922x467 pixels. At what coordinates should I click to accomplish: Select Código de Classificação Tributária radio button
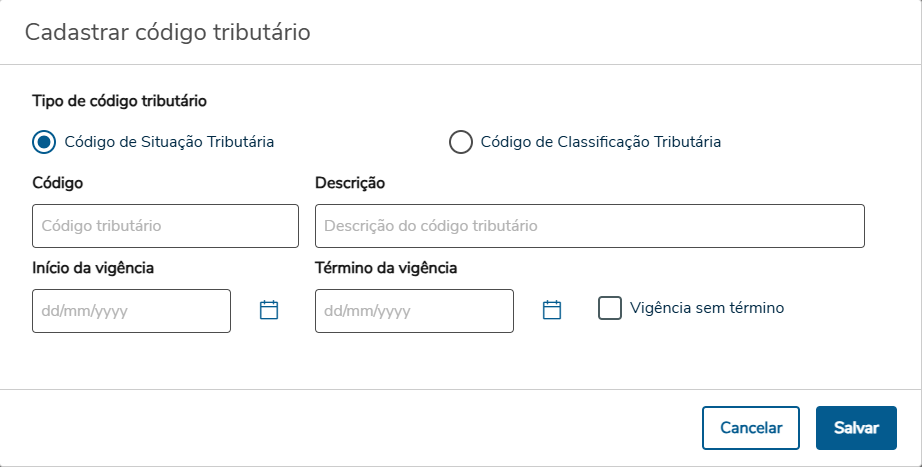pyautogui.click(x=460, y=142)
